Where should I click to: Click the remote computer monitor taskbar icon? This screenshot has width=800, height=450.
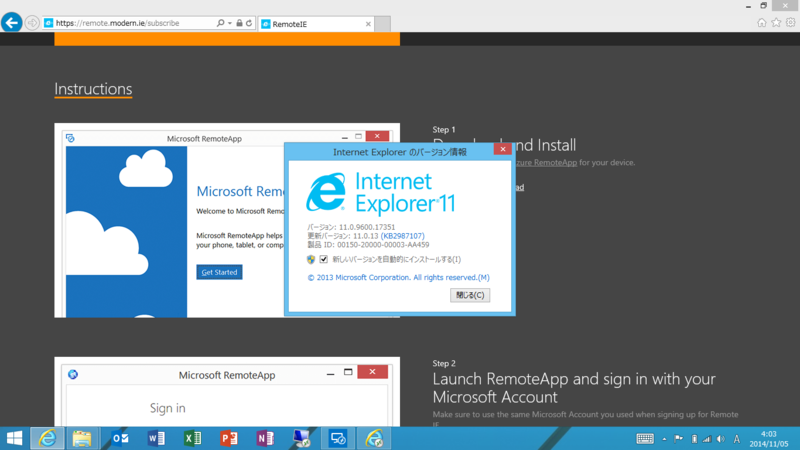[302, 438]
